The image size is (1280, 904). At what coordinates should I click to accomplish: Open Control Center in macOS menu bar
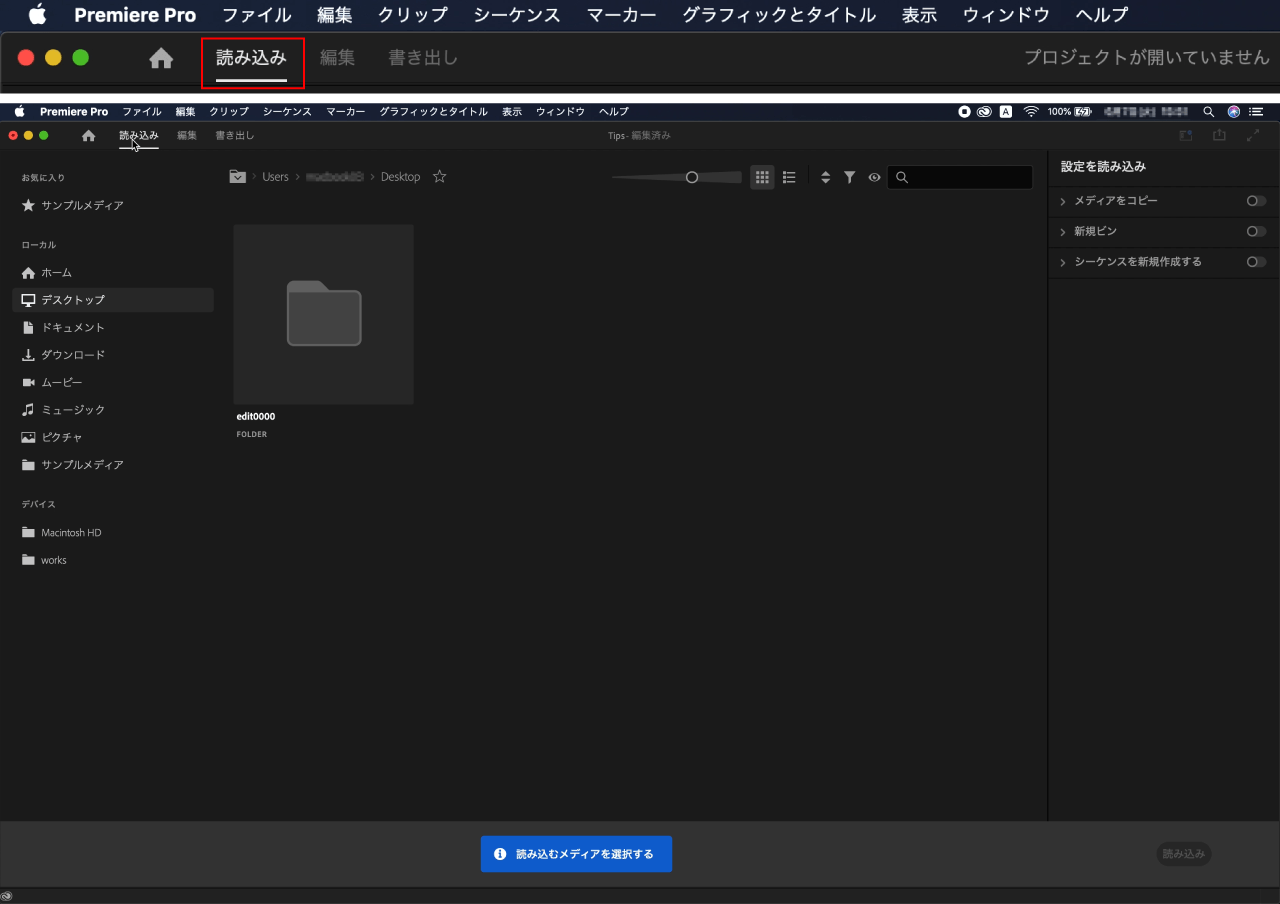1256,112
